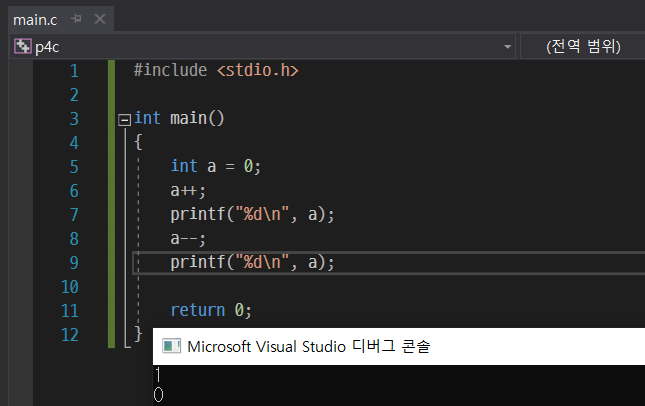Place cursor on int main() text
The height and width of the screenshot is (406, 645).
click(x=179, y=118)
